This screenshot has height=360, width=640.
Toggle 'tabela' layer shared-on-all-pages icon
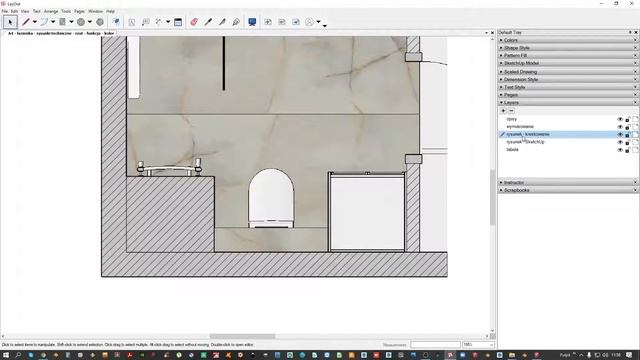[x=636, y=150]
